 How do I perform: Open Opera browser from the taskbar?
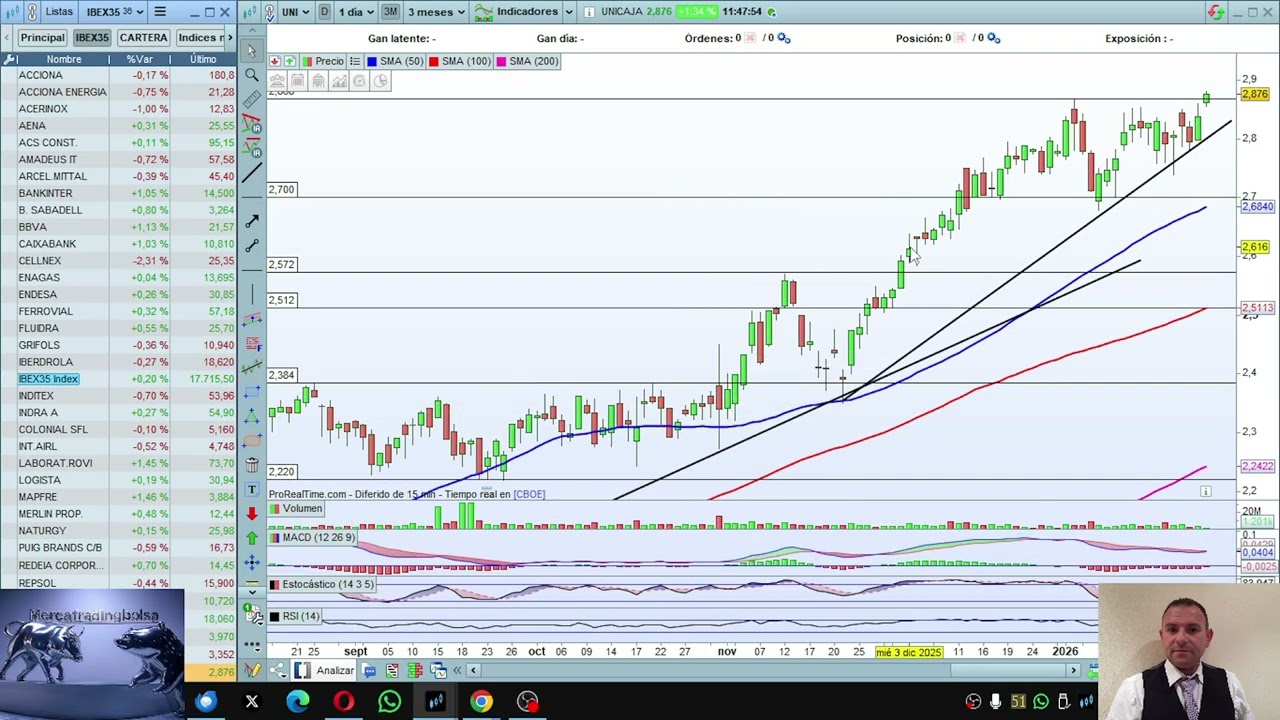coord(343,702)
